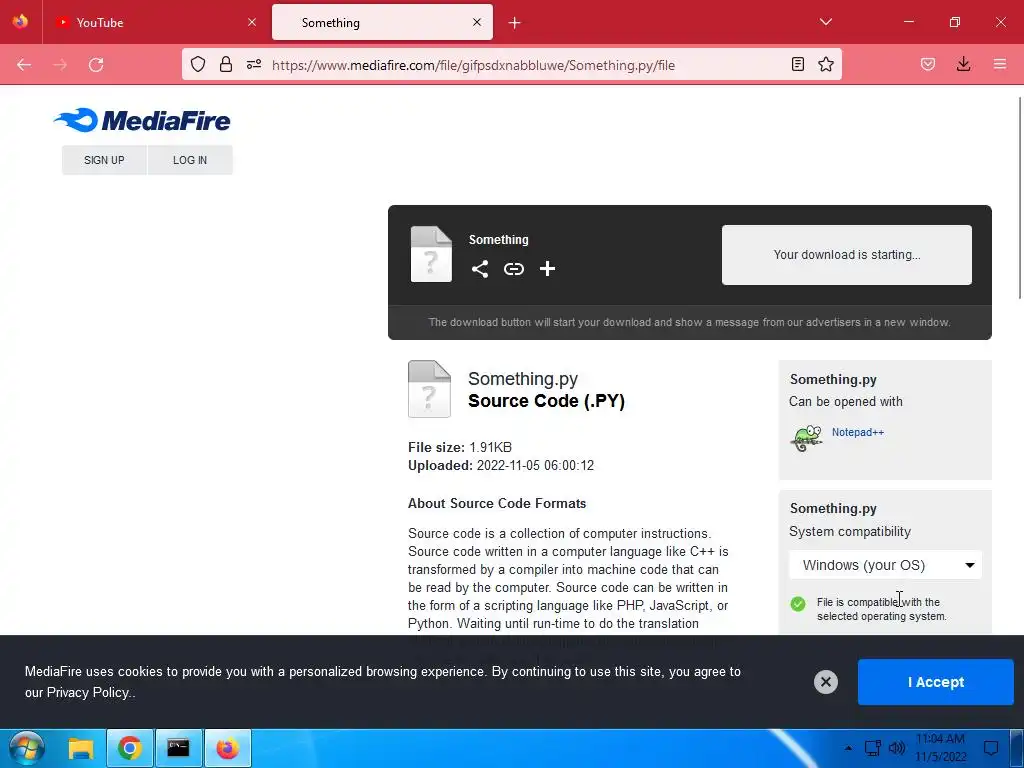Viewport: 1024px width, 768px height.
Task: Select the Something tab
Action: (382, 23)
